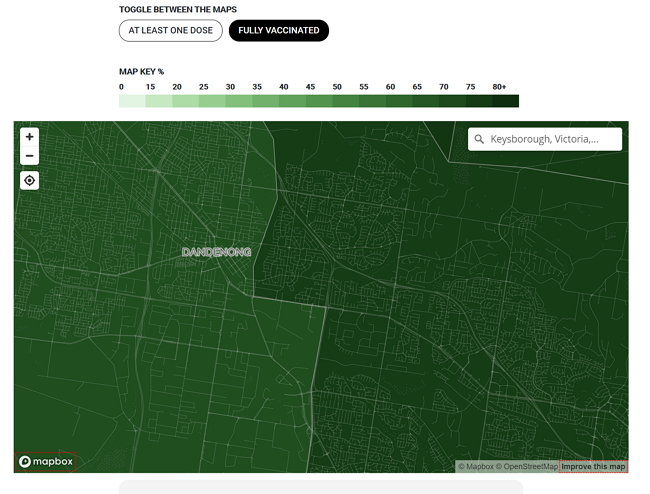650x494 pixels.
Task: Zoom in the map with plus button
Action: [29, 137]
